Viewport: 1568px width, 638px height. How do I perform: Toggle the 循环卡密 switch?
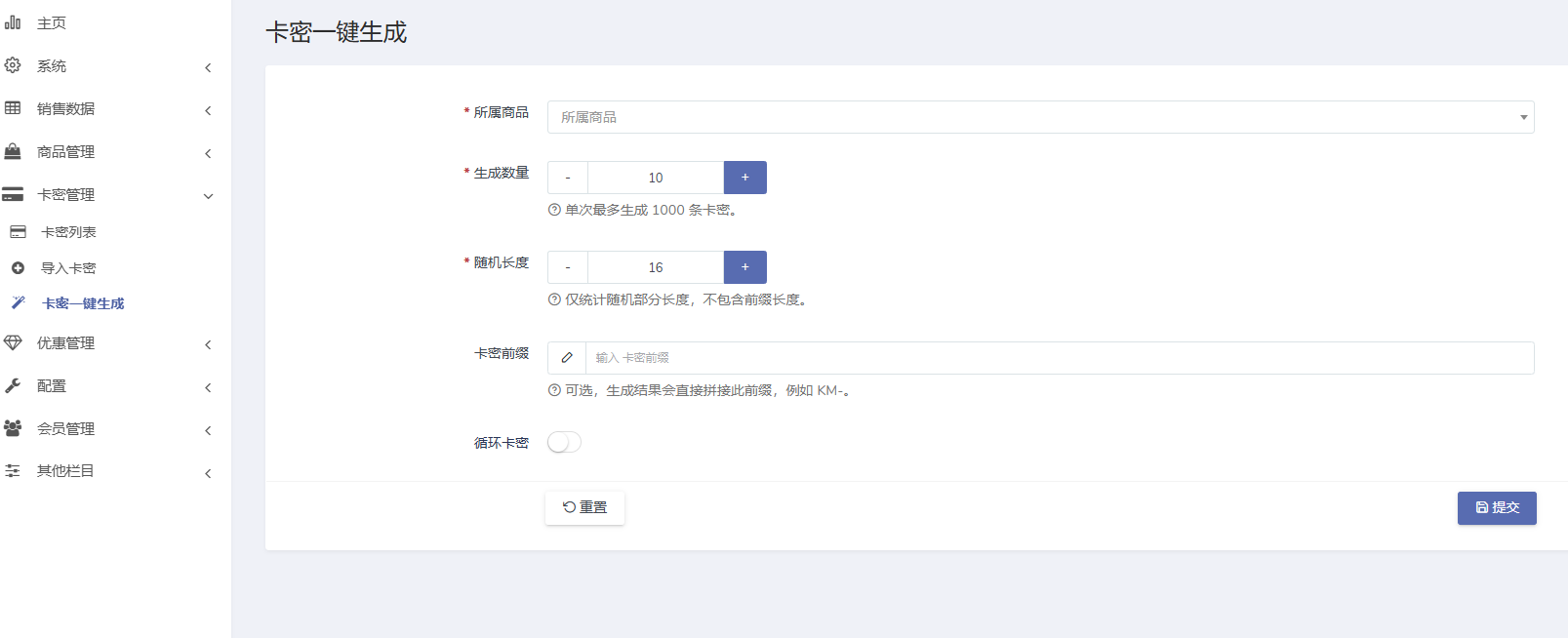pyautogui.click(x=564, y=443)
